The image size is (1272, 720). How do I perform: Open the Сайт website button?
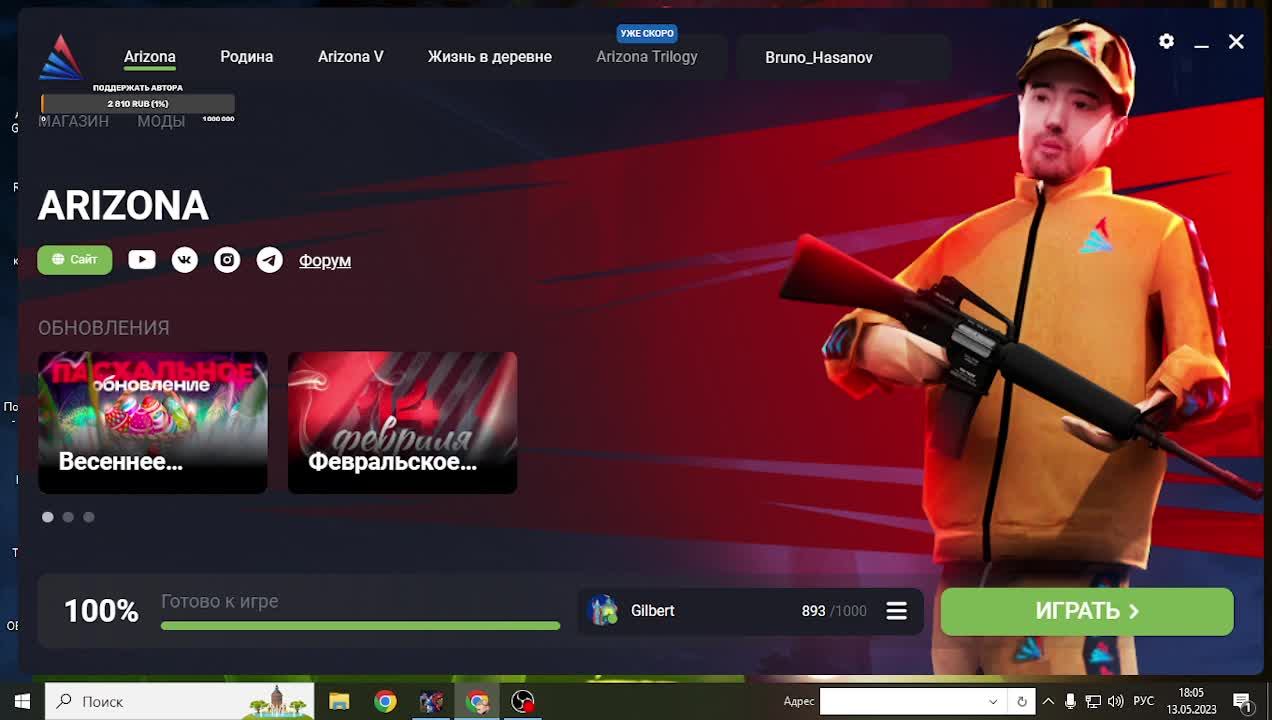click(x=75, y=260)
